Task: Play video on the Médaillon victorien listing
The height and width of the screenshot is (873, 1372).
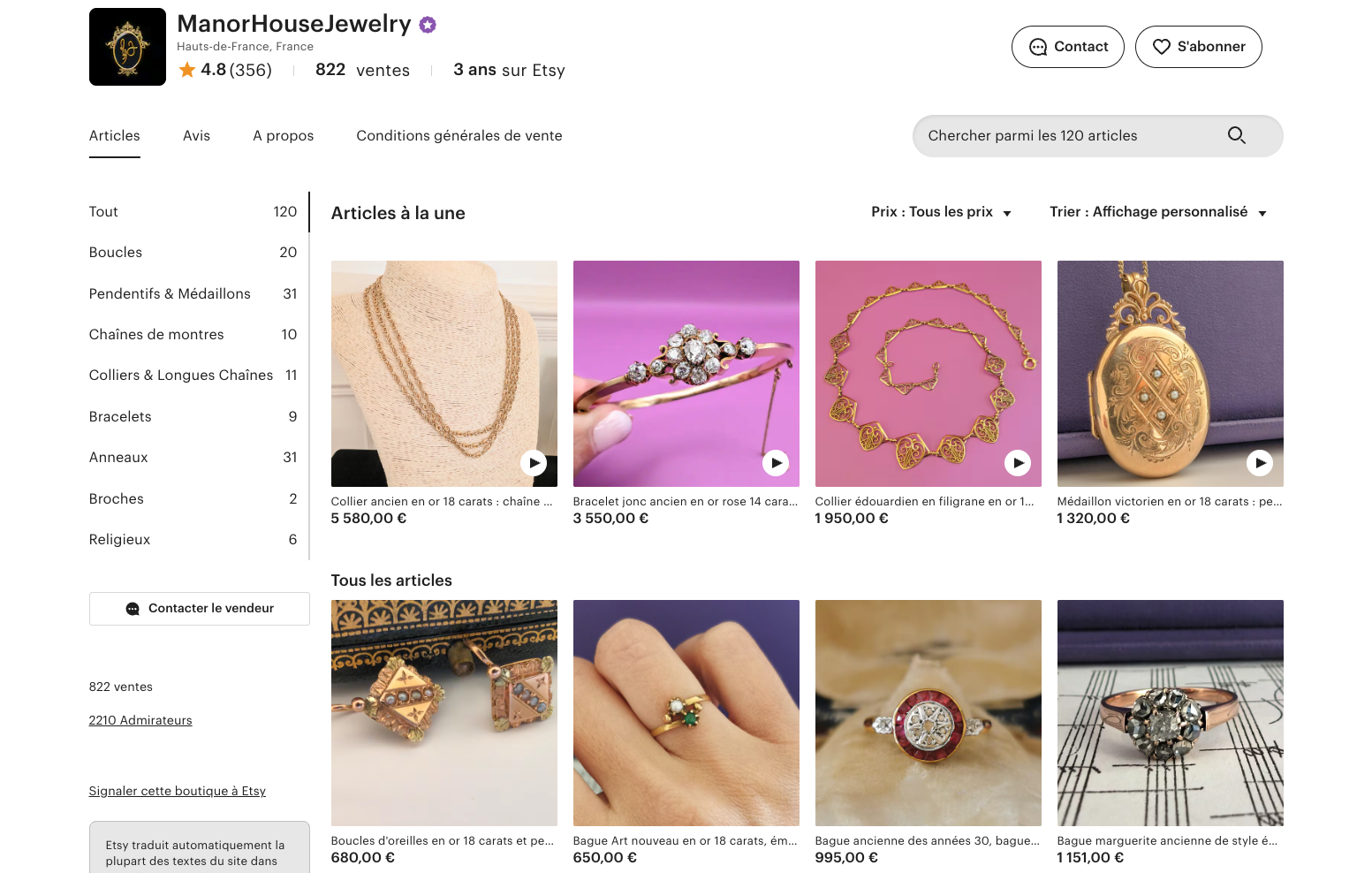Action: tap(1260, 463)
